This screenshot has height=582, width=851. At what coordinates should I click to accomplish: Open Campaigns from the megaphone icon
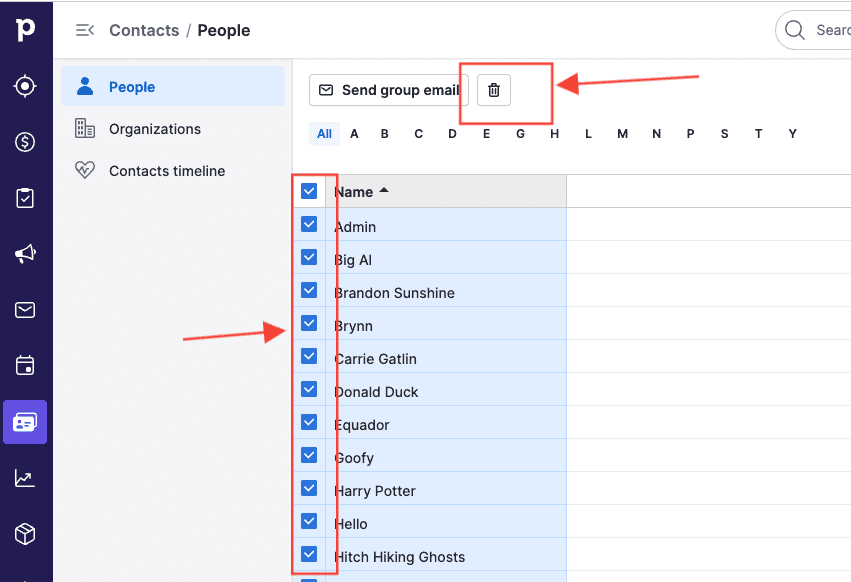(x=25, y=255)
